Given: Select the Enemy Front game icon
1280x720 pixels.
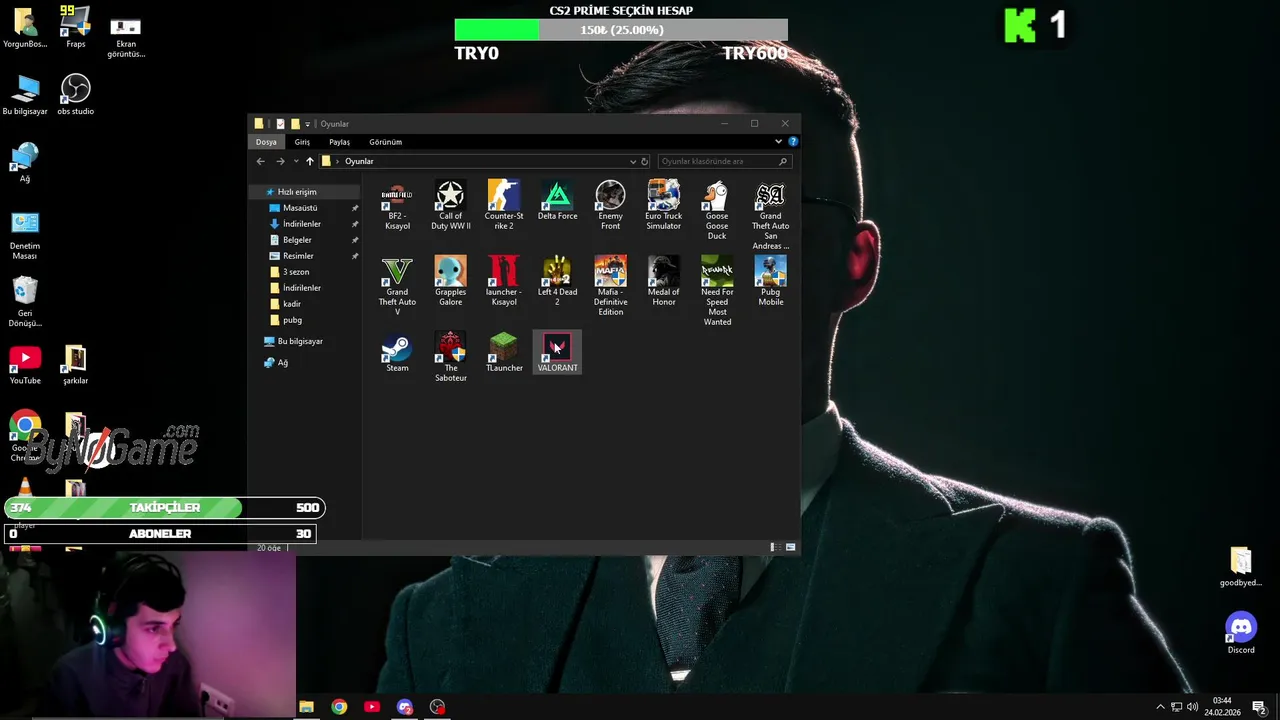Looking at the screenshot, I should pos(610,206).
